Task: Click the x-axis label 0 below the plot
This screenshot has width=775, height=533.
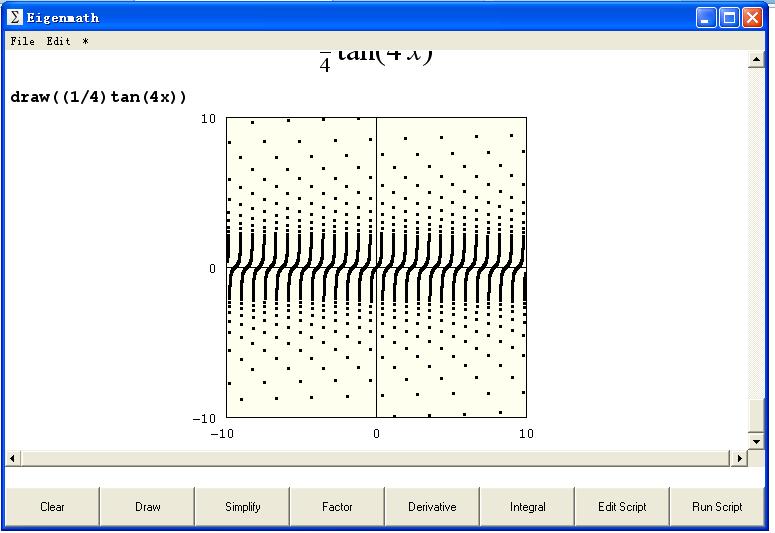Action: [x=377, y=434]
